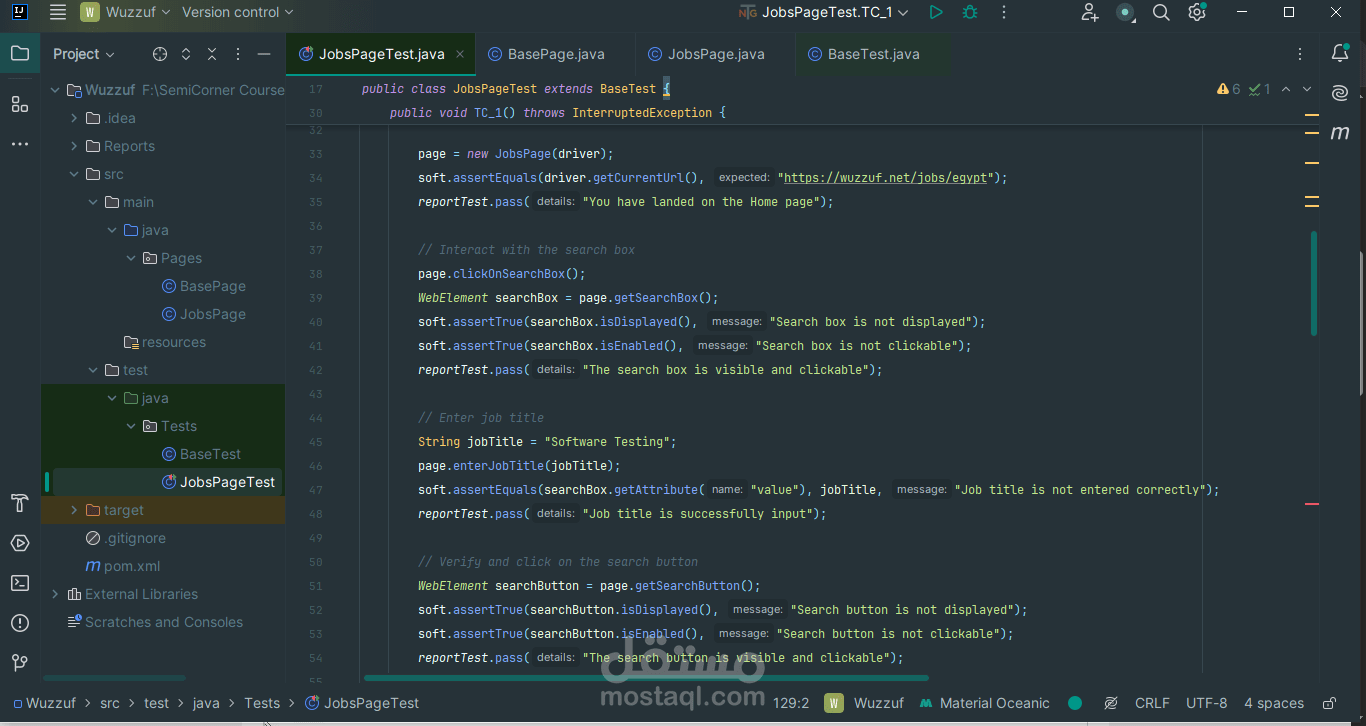This screenshot has height=726, width=1366.
Task: Open Search Everywhere magnifier icon
Action: 1161,12
